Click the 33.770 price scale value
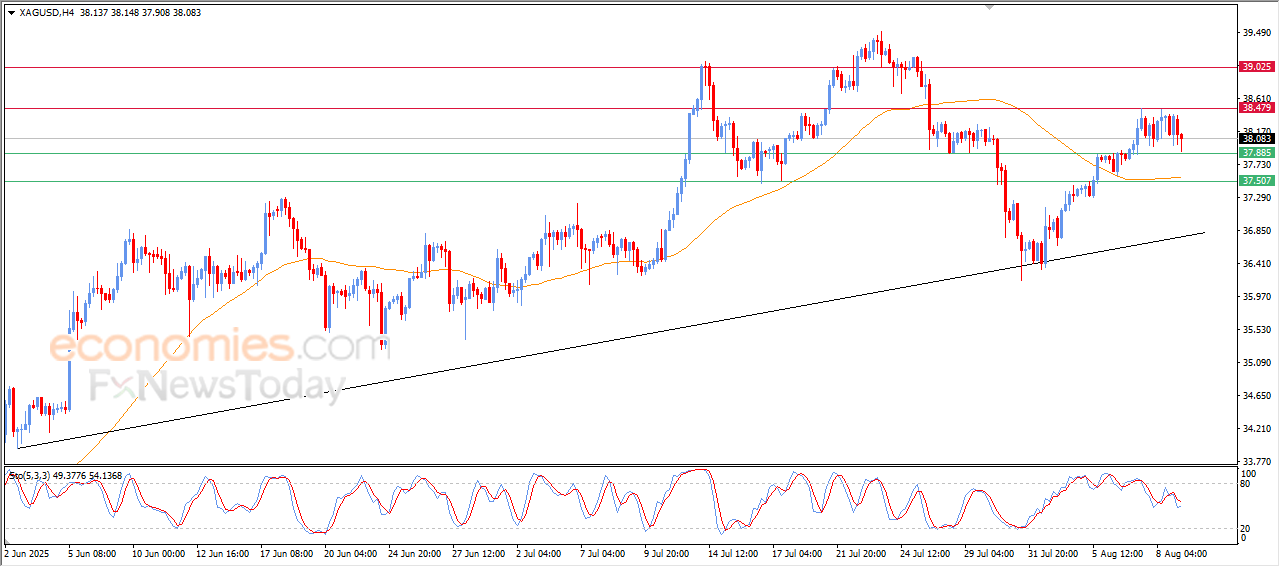The image size is (1280, 567). (x=1257, y=462)
